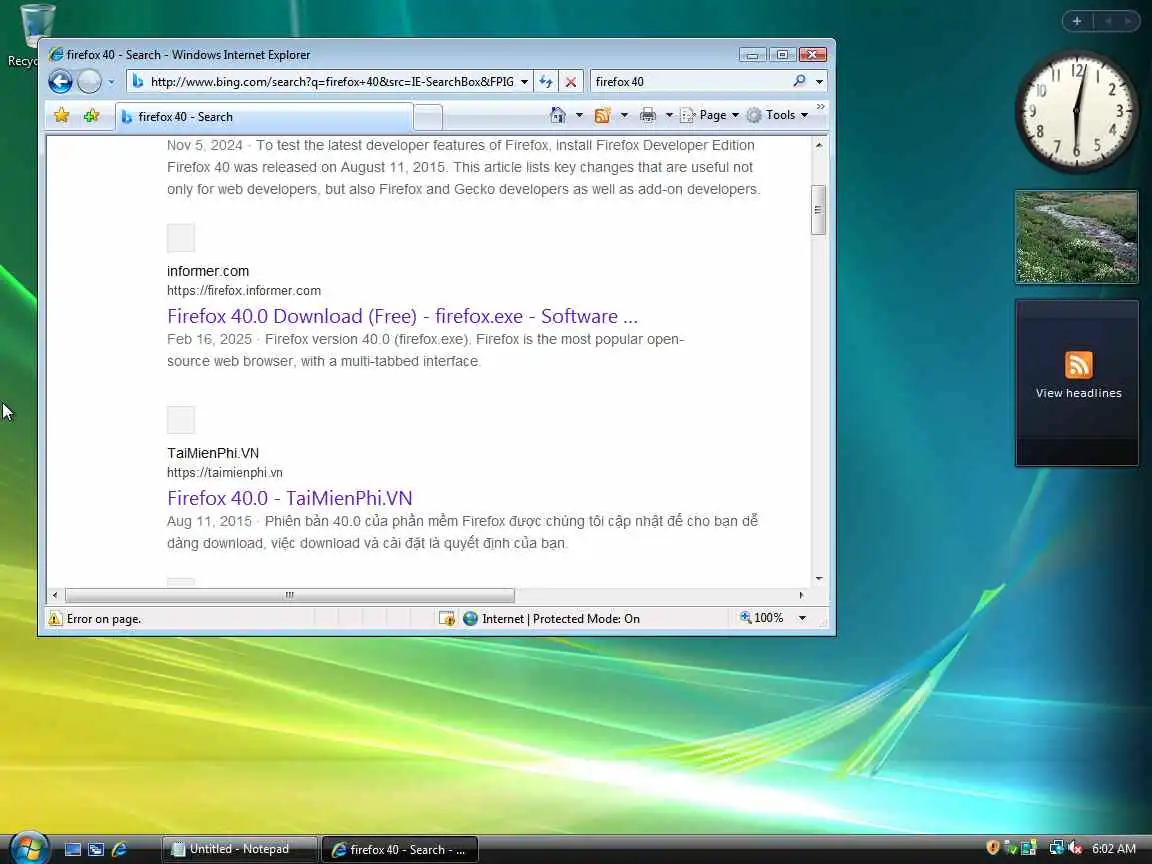Image resolution: width=1152 pixels, height=864 pixels.
Task: Expand zoom level dropdown arrow
Action: click(802, 618)
